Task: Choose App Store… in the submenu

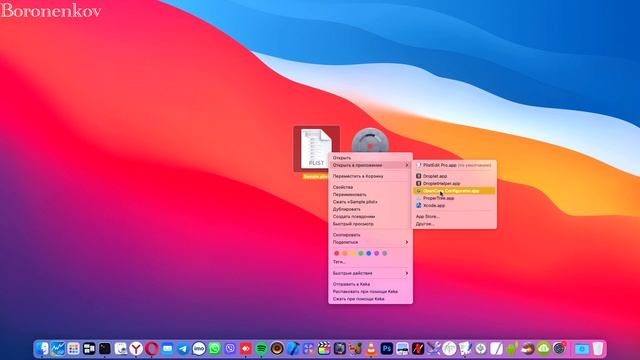Action: pyautogui.click(x=454, y=216)
